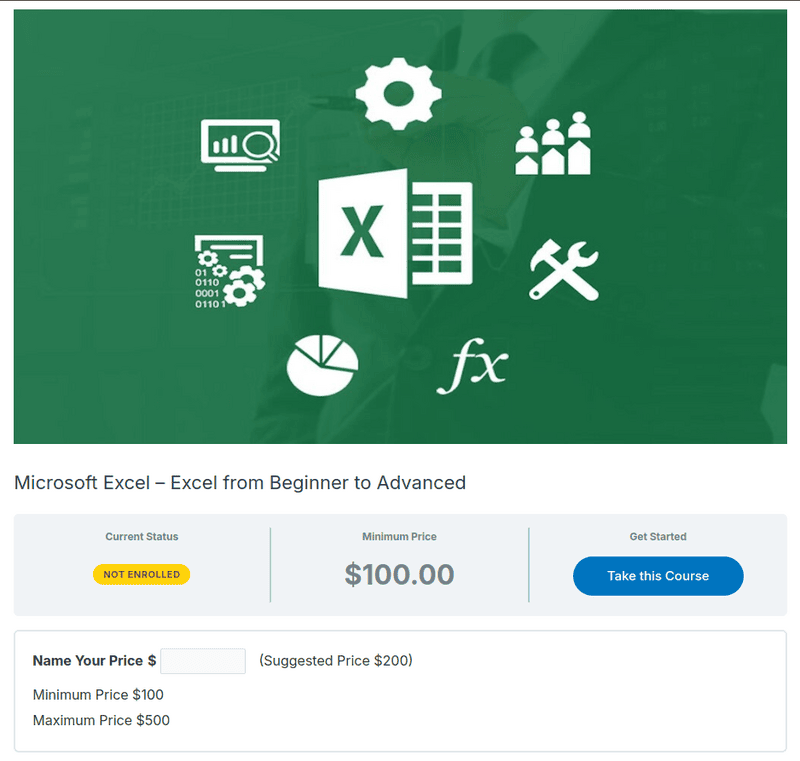Click the Get Started heading
Image resolution: width=800 pixels, height=761 pixels.
pyautogui.click(x=658, y=537)
